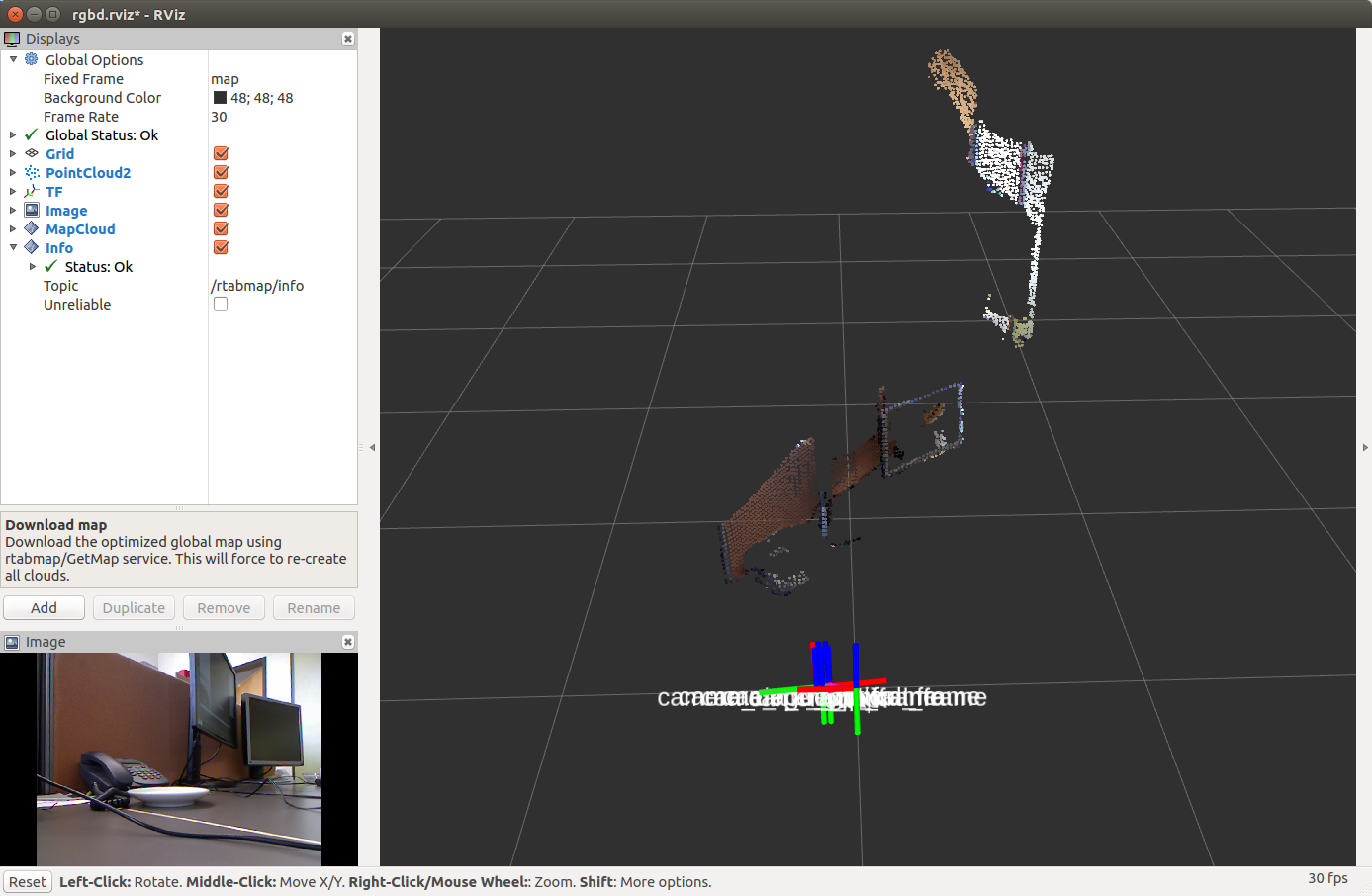
Task: Select the MapCloud diamond icon
Action: coord(32,228)
